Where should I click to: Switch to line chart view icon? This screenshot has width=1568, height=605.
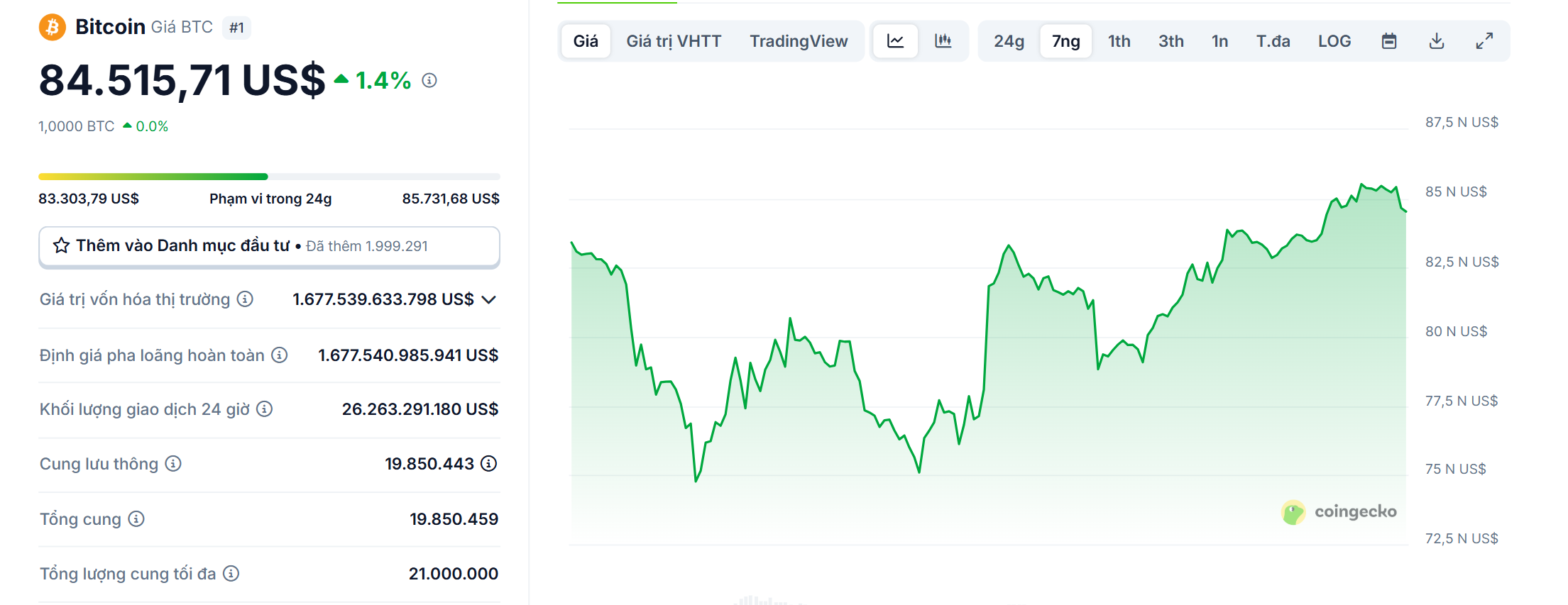896,41
